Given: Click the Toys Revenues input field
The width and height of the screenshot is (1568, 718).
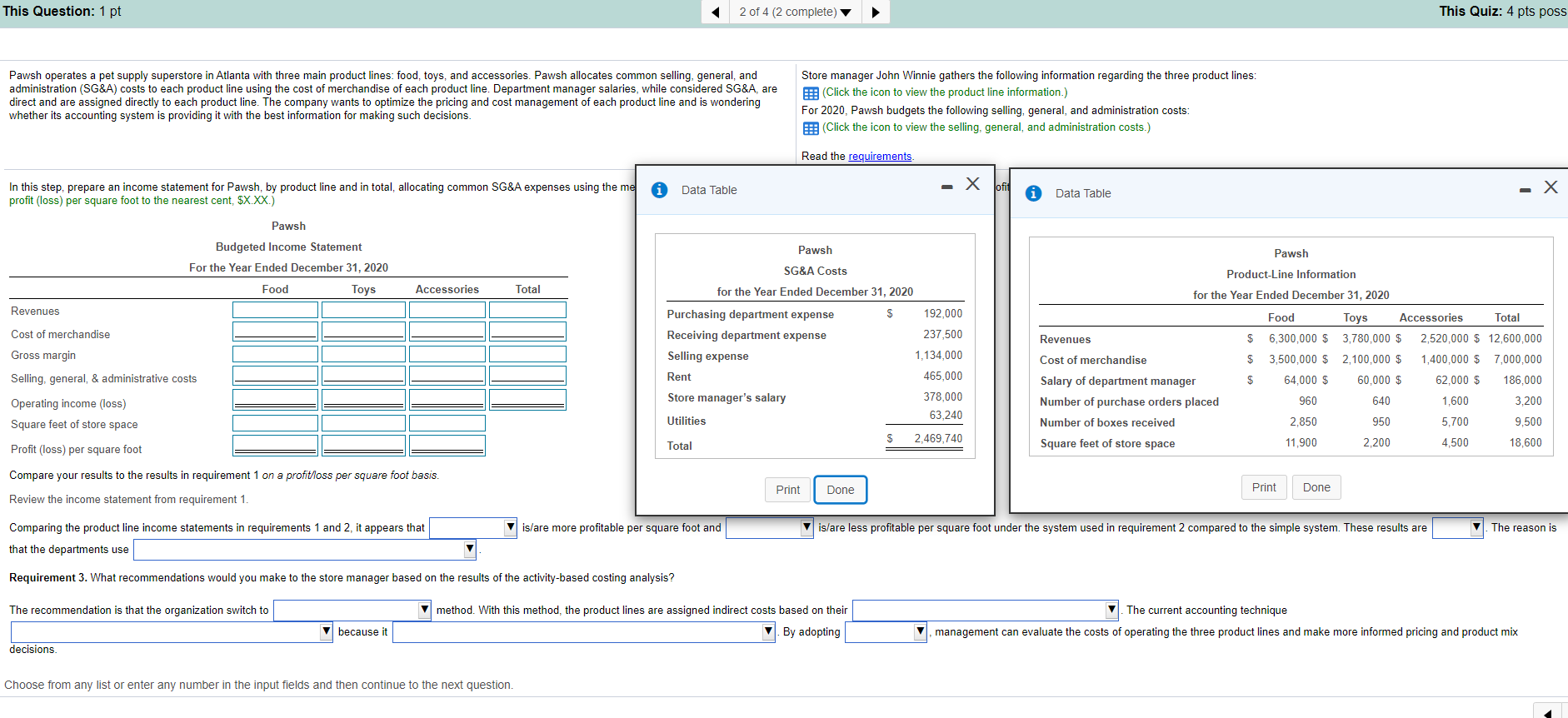Looking at the screenshot, I should [363, 310].
